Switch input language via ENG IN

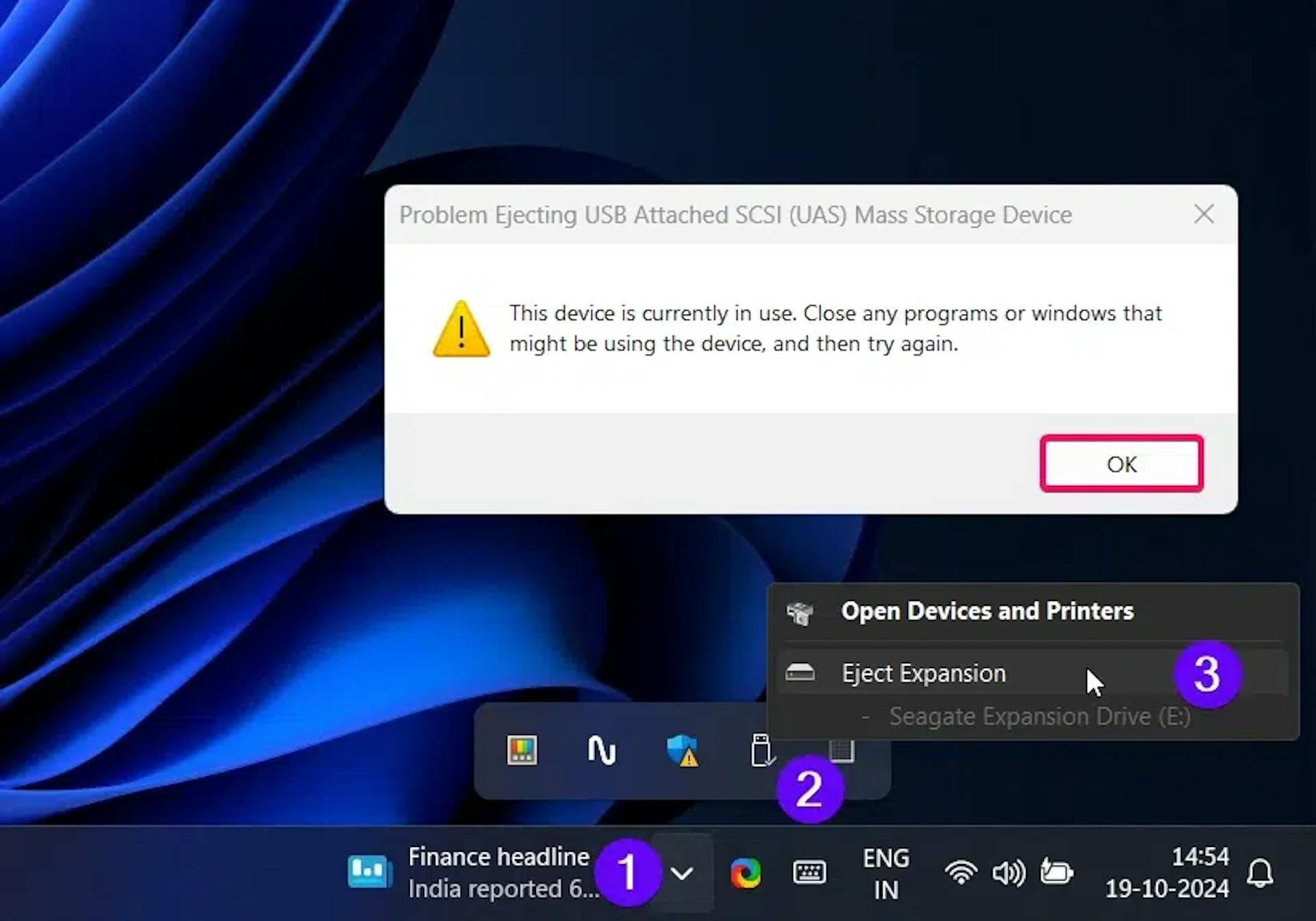pos(887,872)
